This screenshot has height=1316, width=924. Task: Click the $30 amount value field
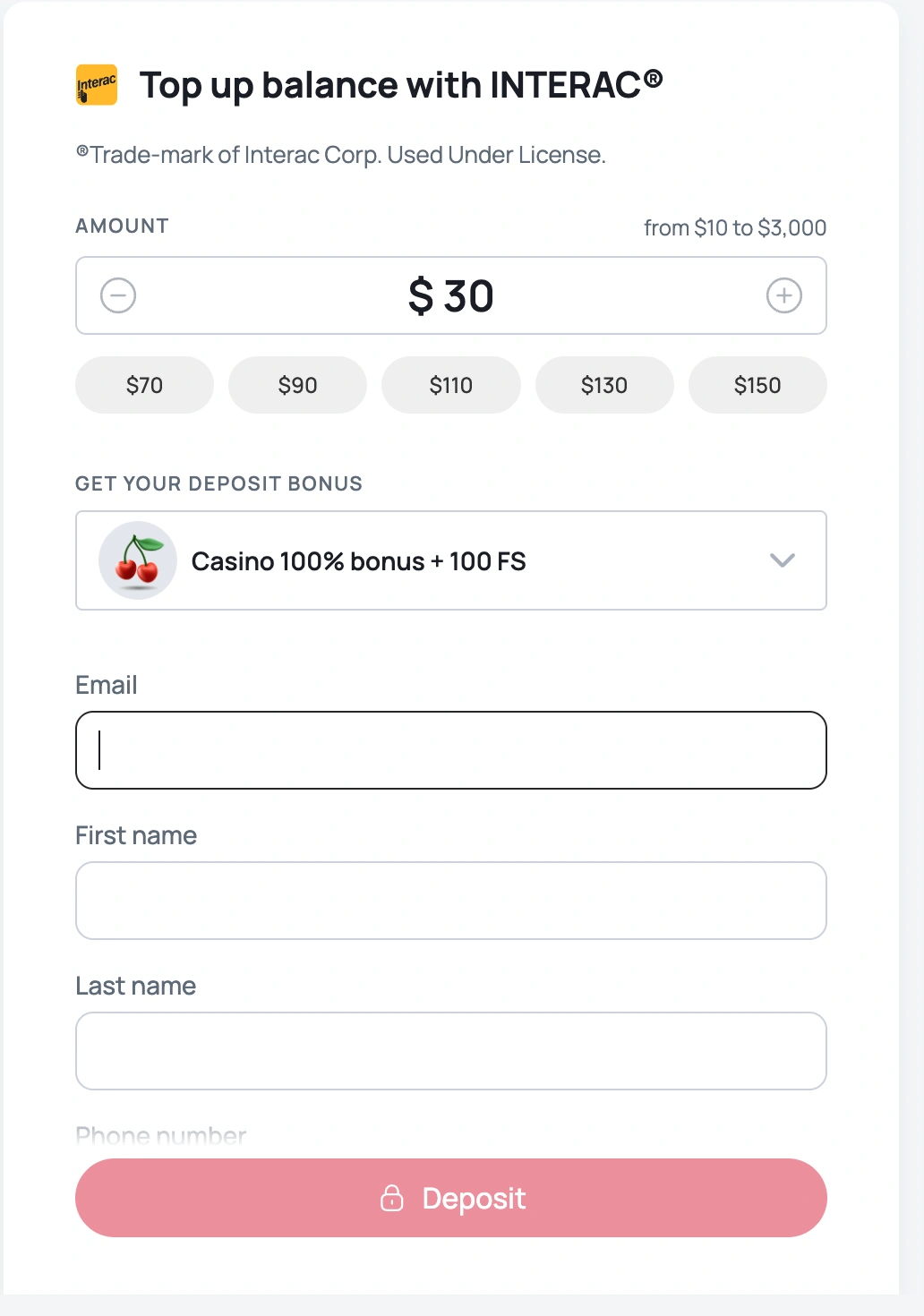[x=450, y=295]
